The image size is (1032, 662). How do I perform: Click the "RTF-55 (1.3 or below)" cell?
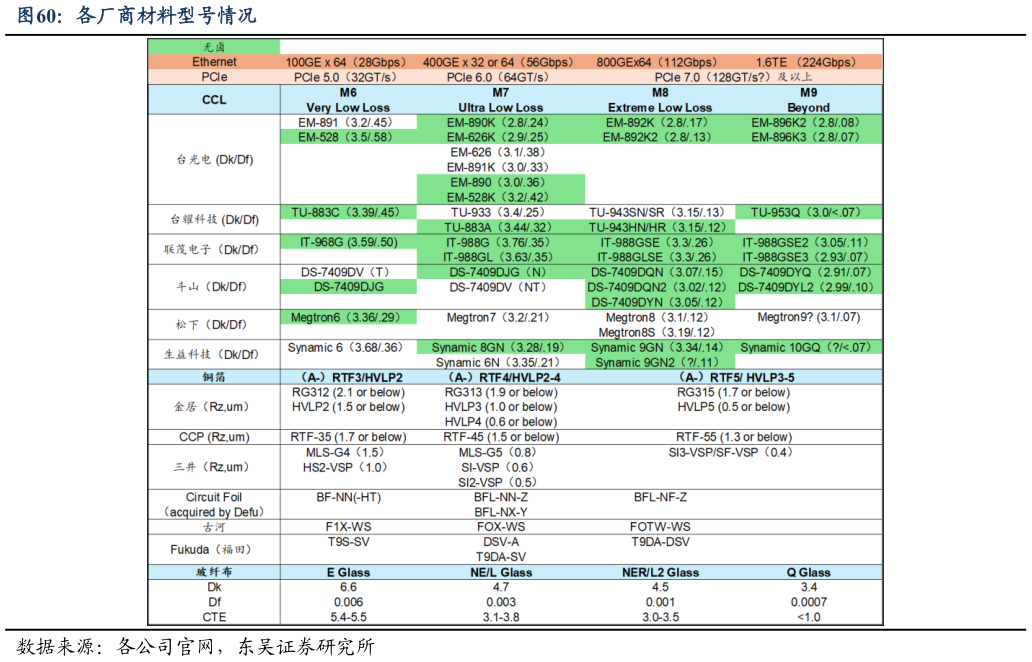pyautogui.click(x=733, y=437)
